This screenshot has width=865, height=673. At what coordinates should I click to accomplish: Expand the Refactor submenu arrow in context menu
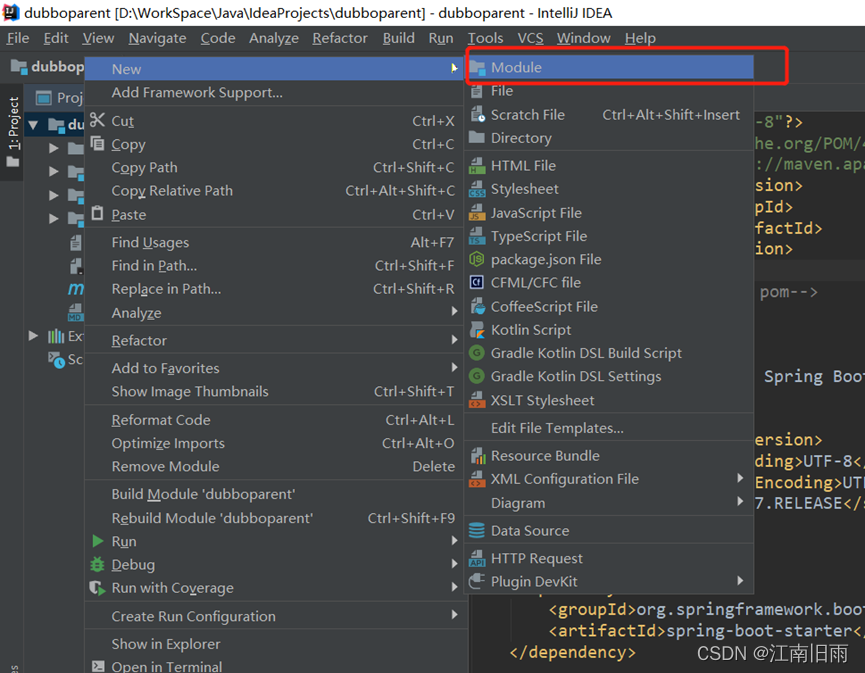point(455,339)
